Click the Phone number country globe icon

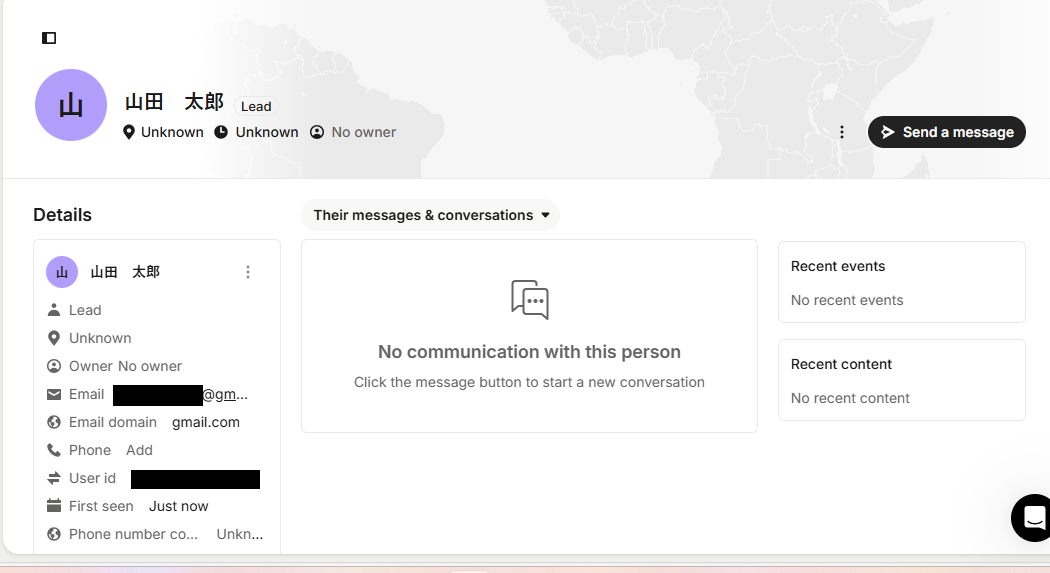coord(54,534)
